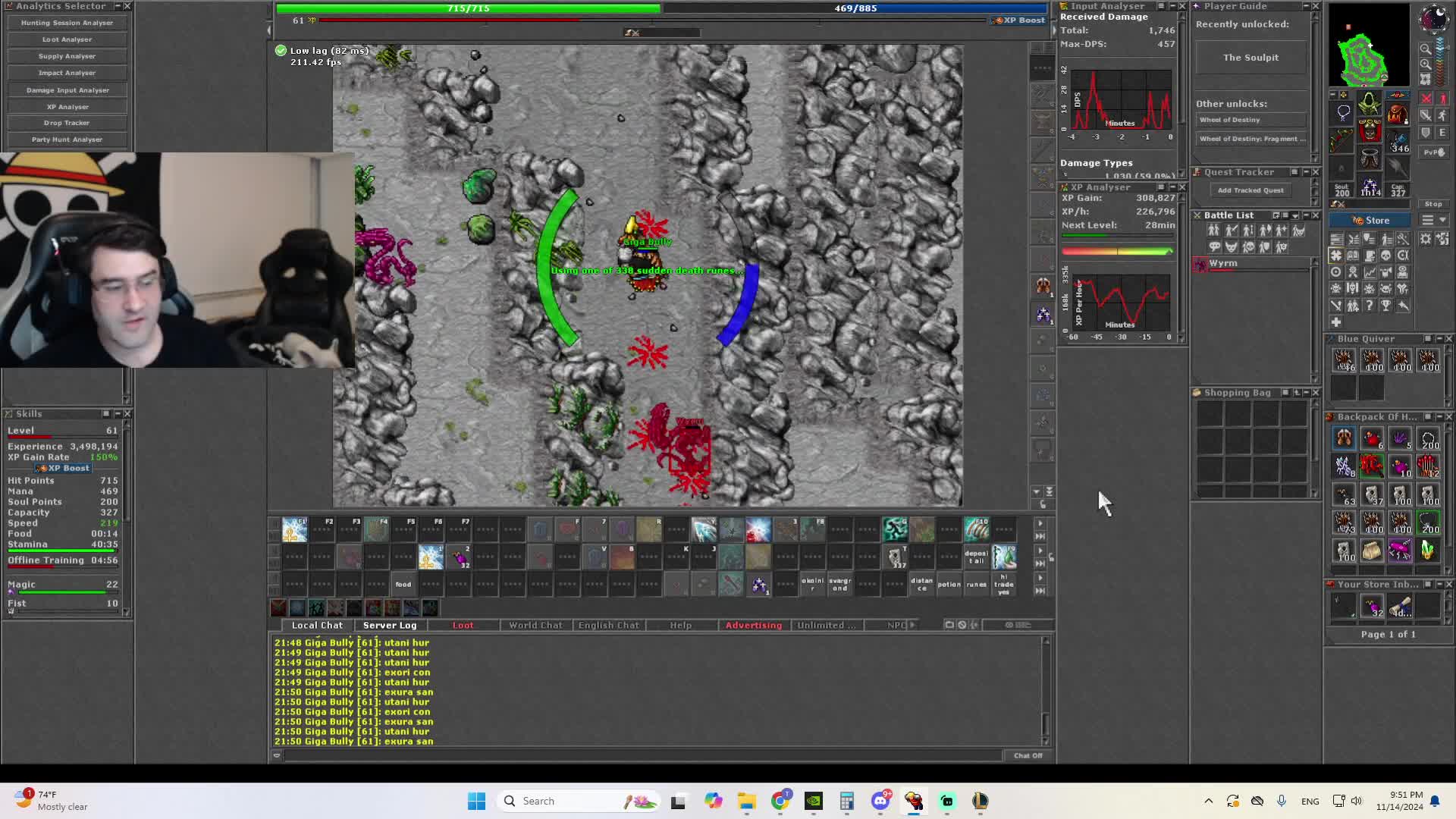Click the plus icon below sidebar buttons
This screenshot has height=819, width=1456.
tap(1335, 322)
